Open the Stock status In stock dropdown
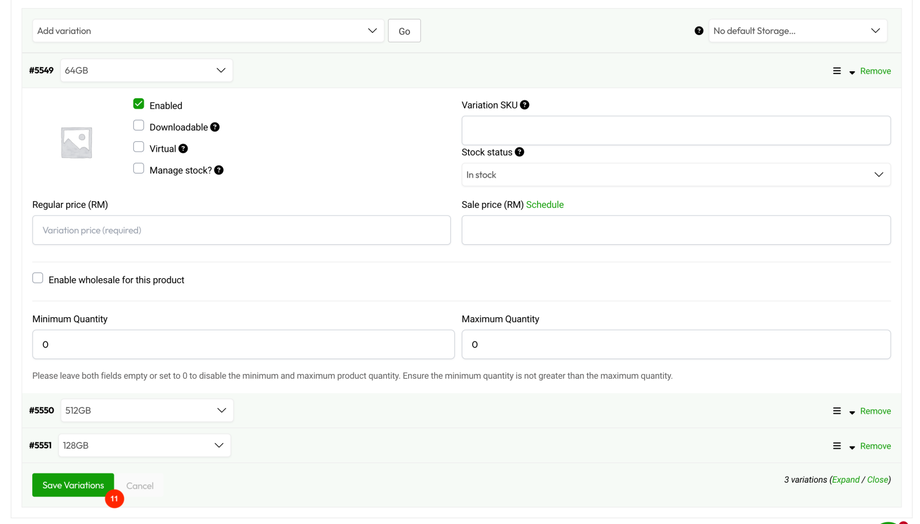This screenshot has width=920, height=524. point(675,175)
